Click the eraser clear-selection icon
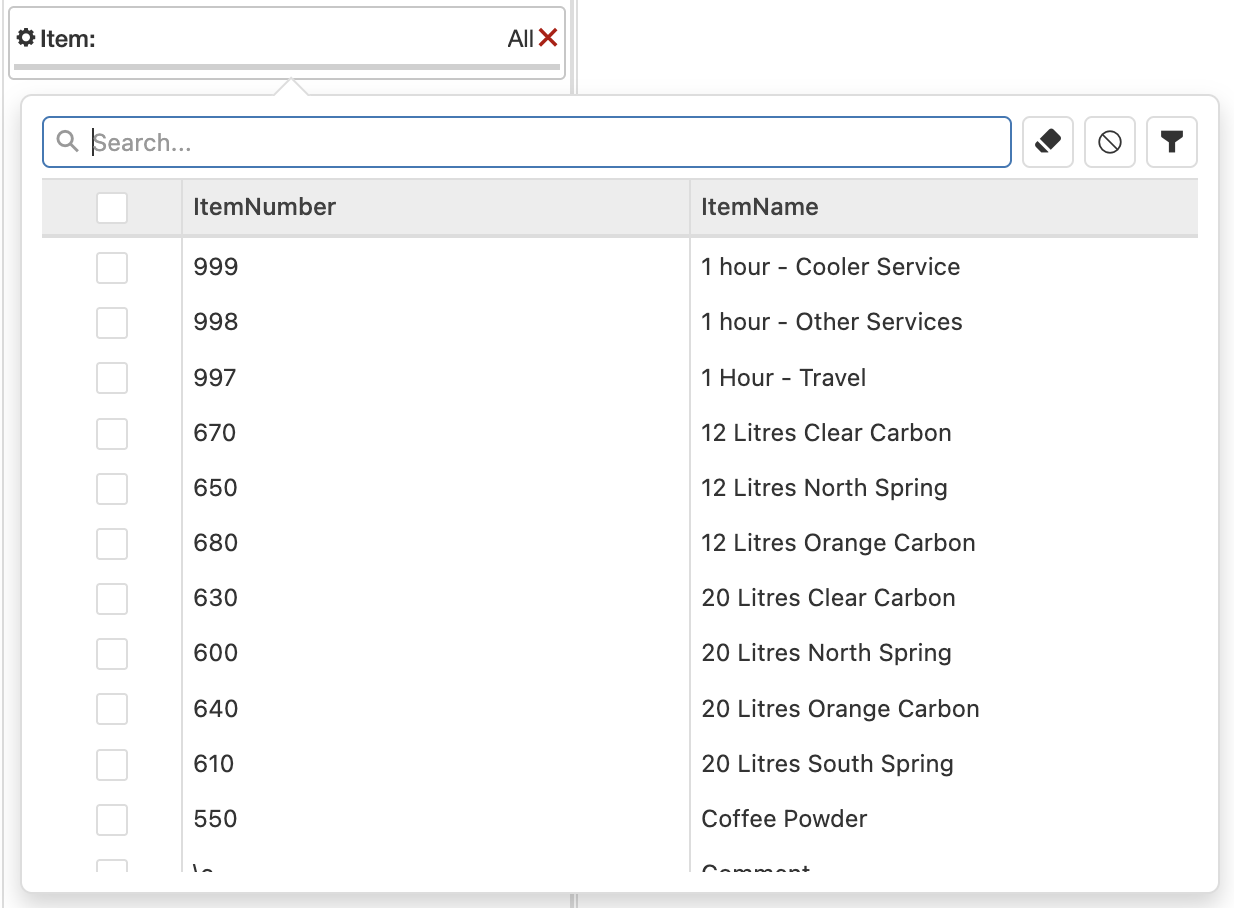 [1048, 142]
